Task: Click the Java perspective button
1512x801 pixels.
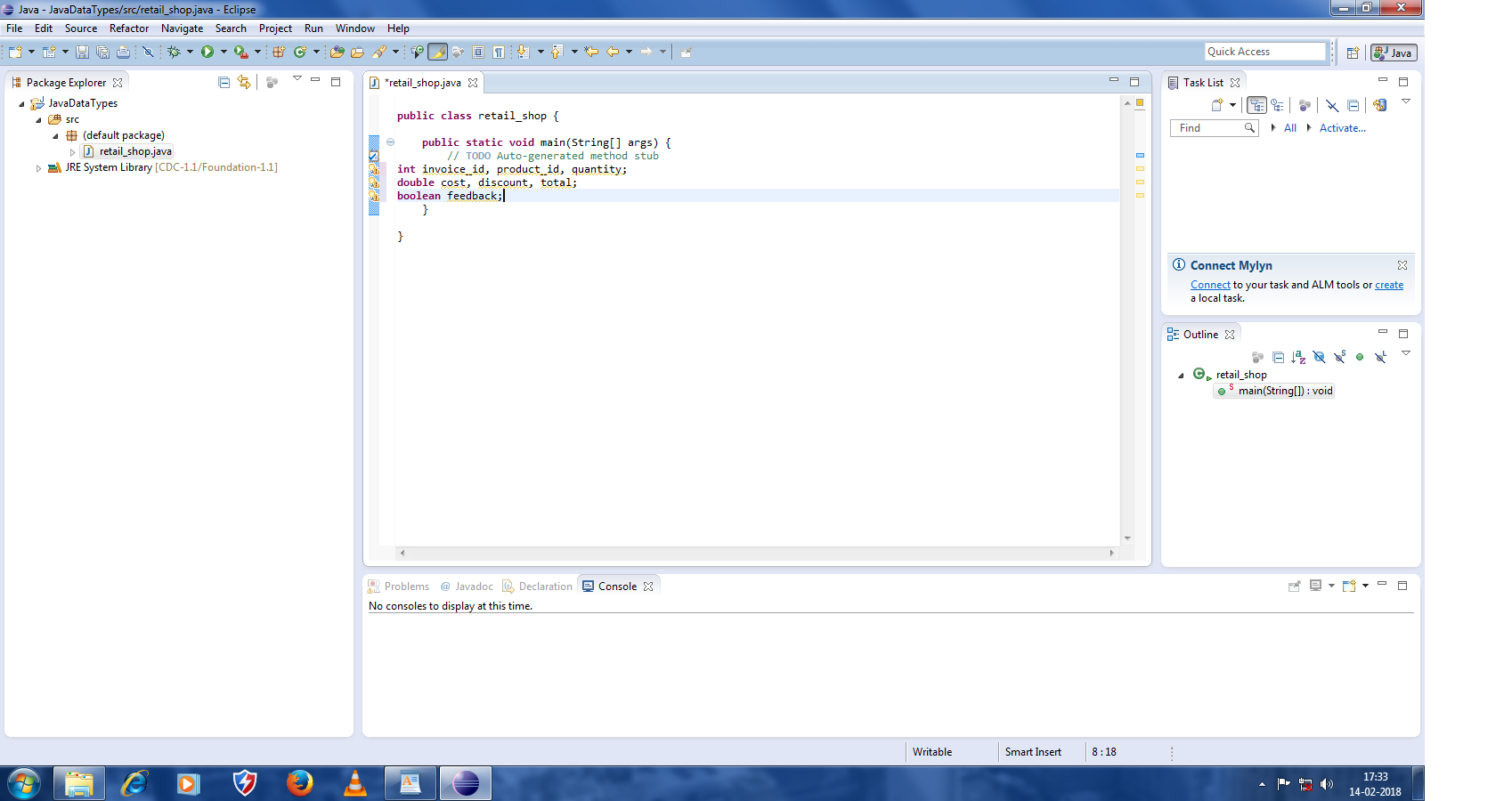Action: coord(1394,53)
